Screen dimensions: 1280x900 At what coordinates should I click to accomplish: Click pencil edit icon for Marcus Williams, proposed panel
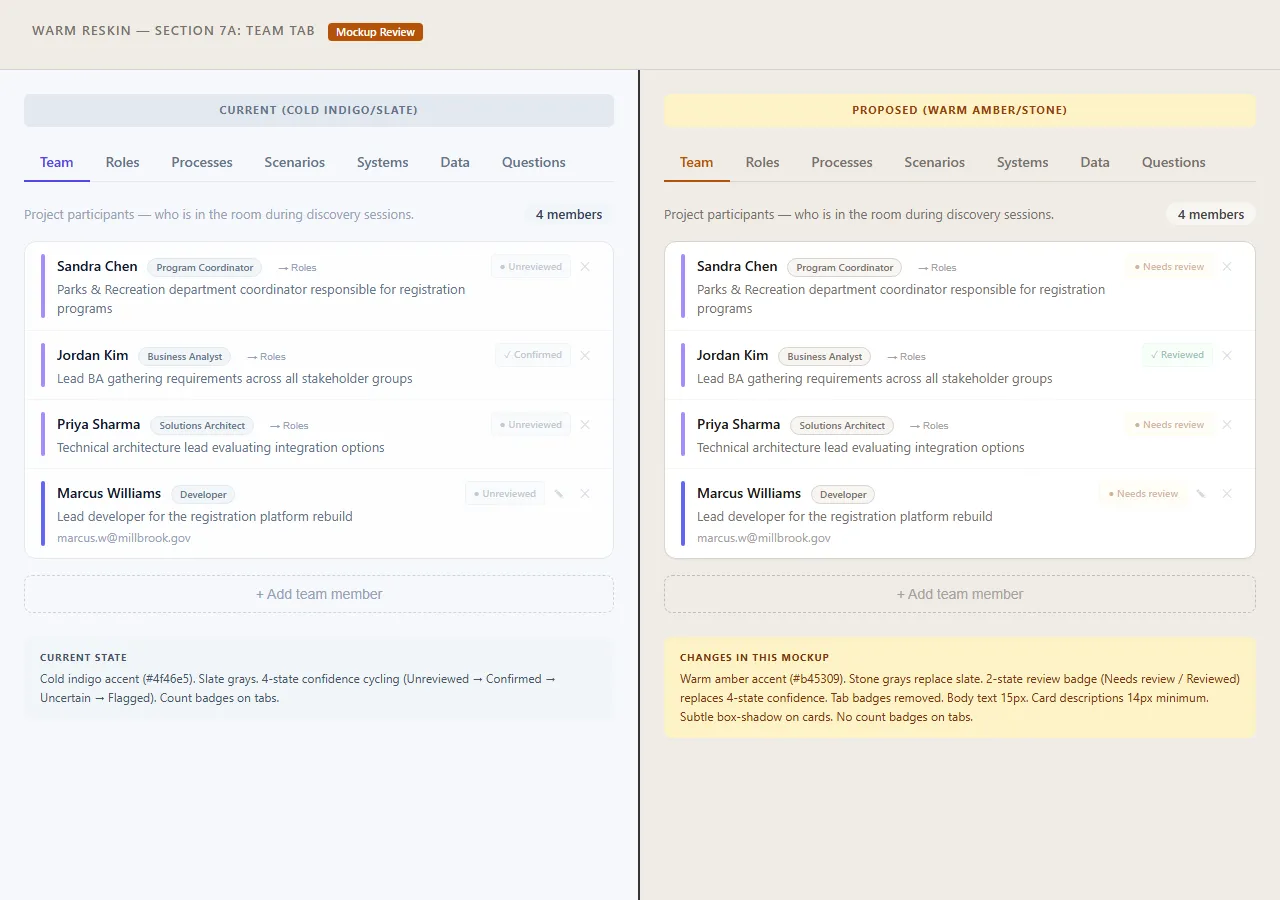[1201, 494]
